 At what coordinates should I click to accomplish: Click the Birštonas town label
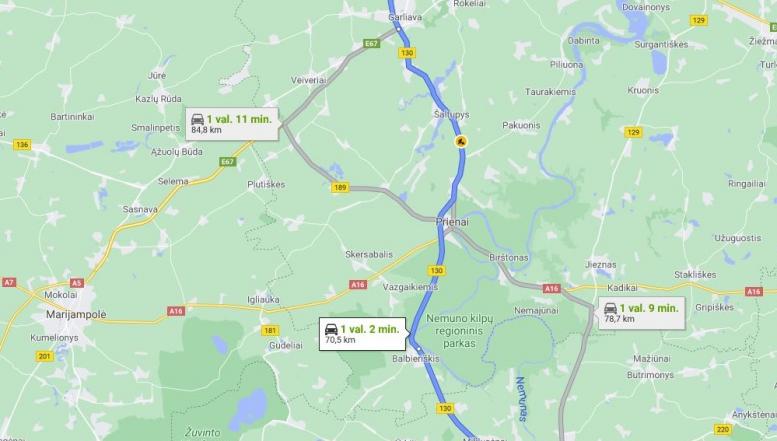508,258
